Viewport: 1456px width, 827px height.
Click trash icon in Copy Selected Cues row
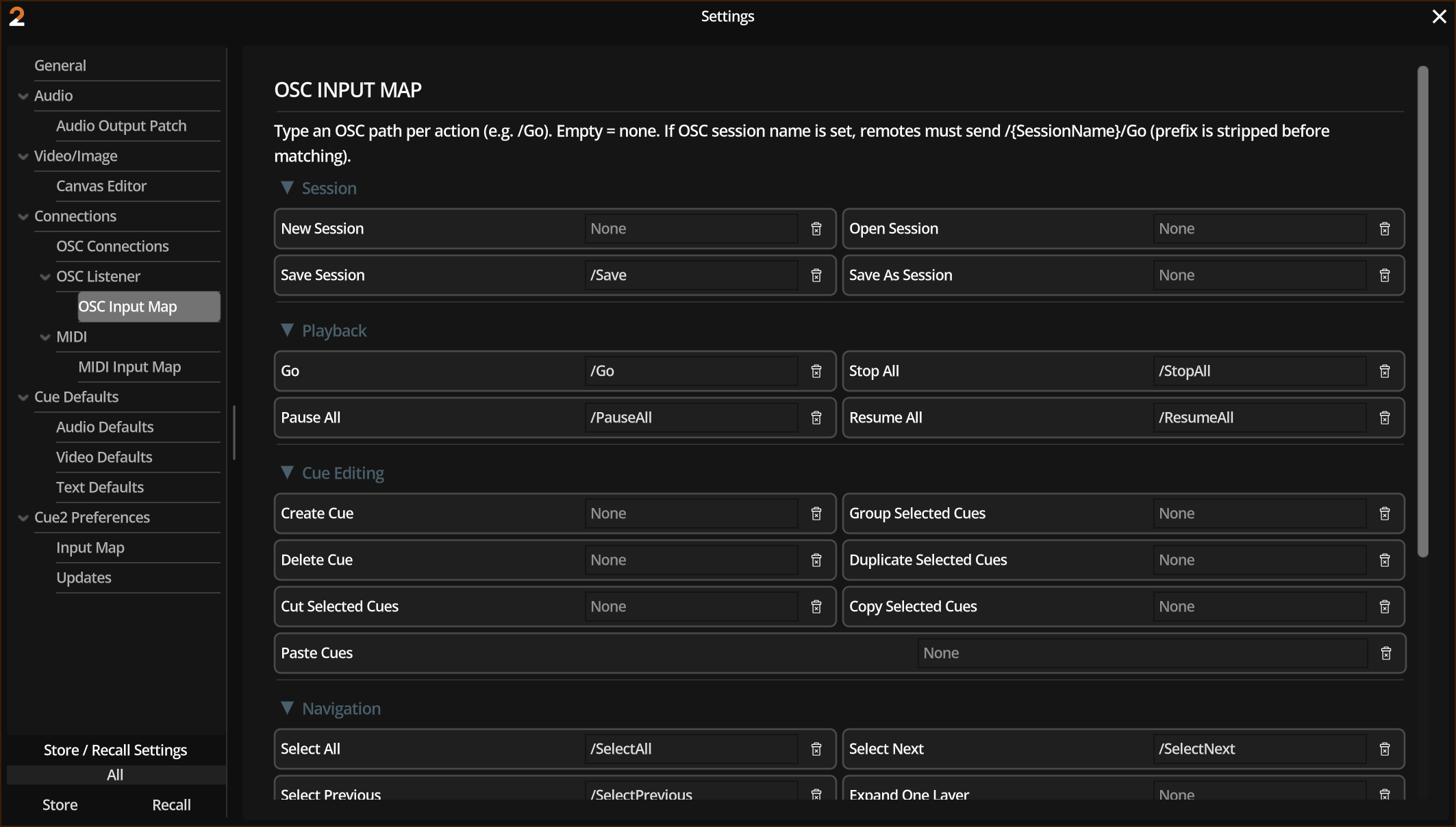click(1385, 607)
